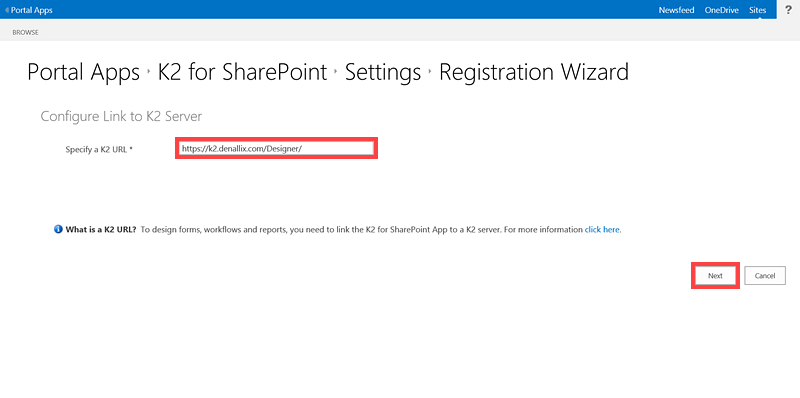Screen dimensions: 800x398
Task: Switch to the BROWSE ribbon tab
Action: coord(26,32)
